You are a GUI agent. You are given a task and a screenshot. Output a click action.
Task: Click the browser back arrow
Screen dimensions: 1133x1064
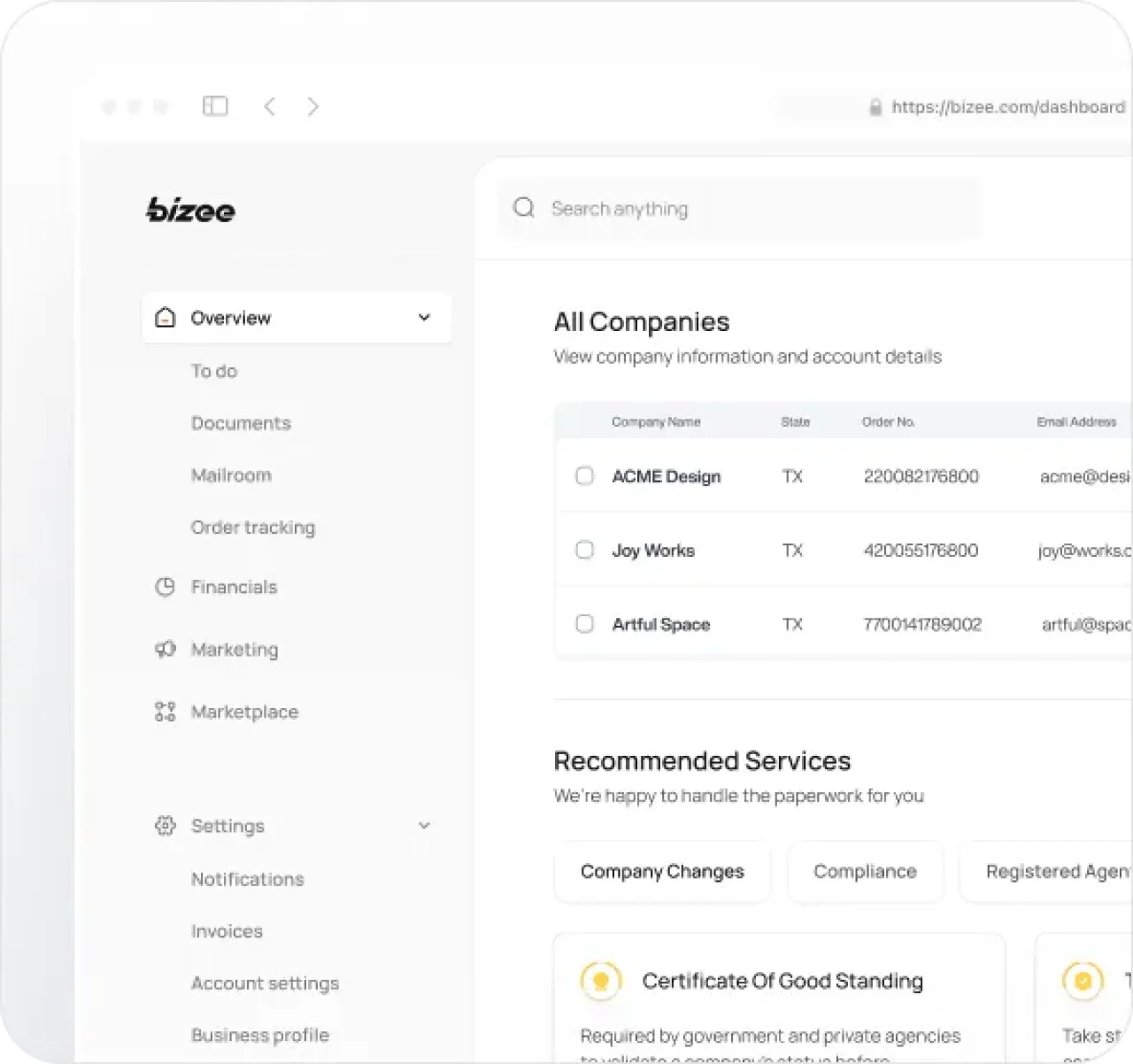click(270, 106)
